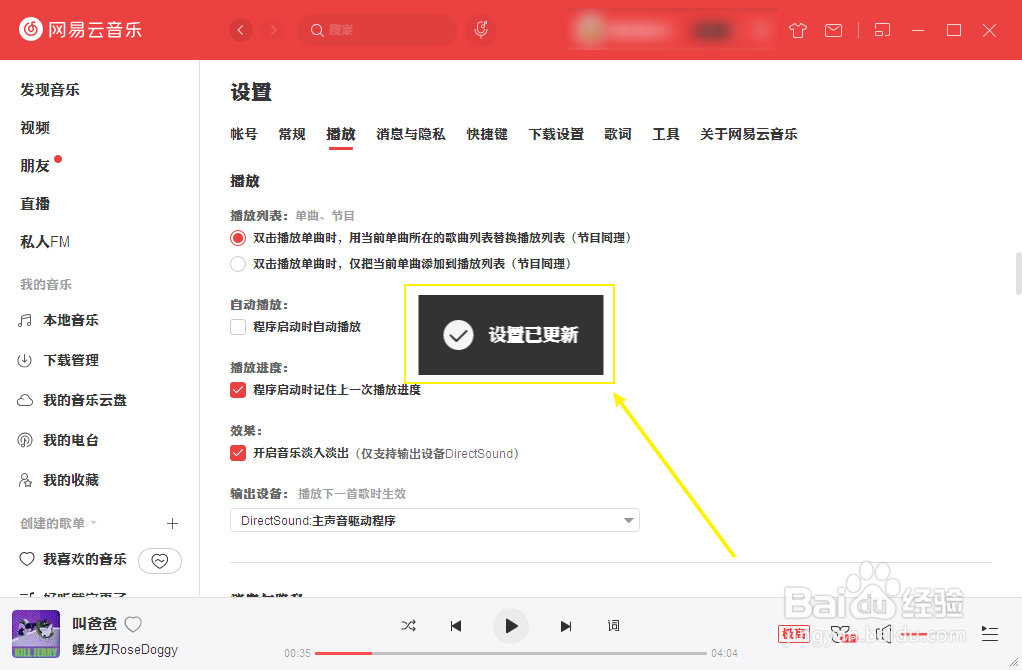Open 本地音乐 with music note icon

point(59,320)
